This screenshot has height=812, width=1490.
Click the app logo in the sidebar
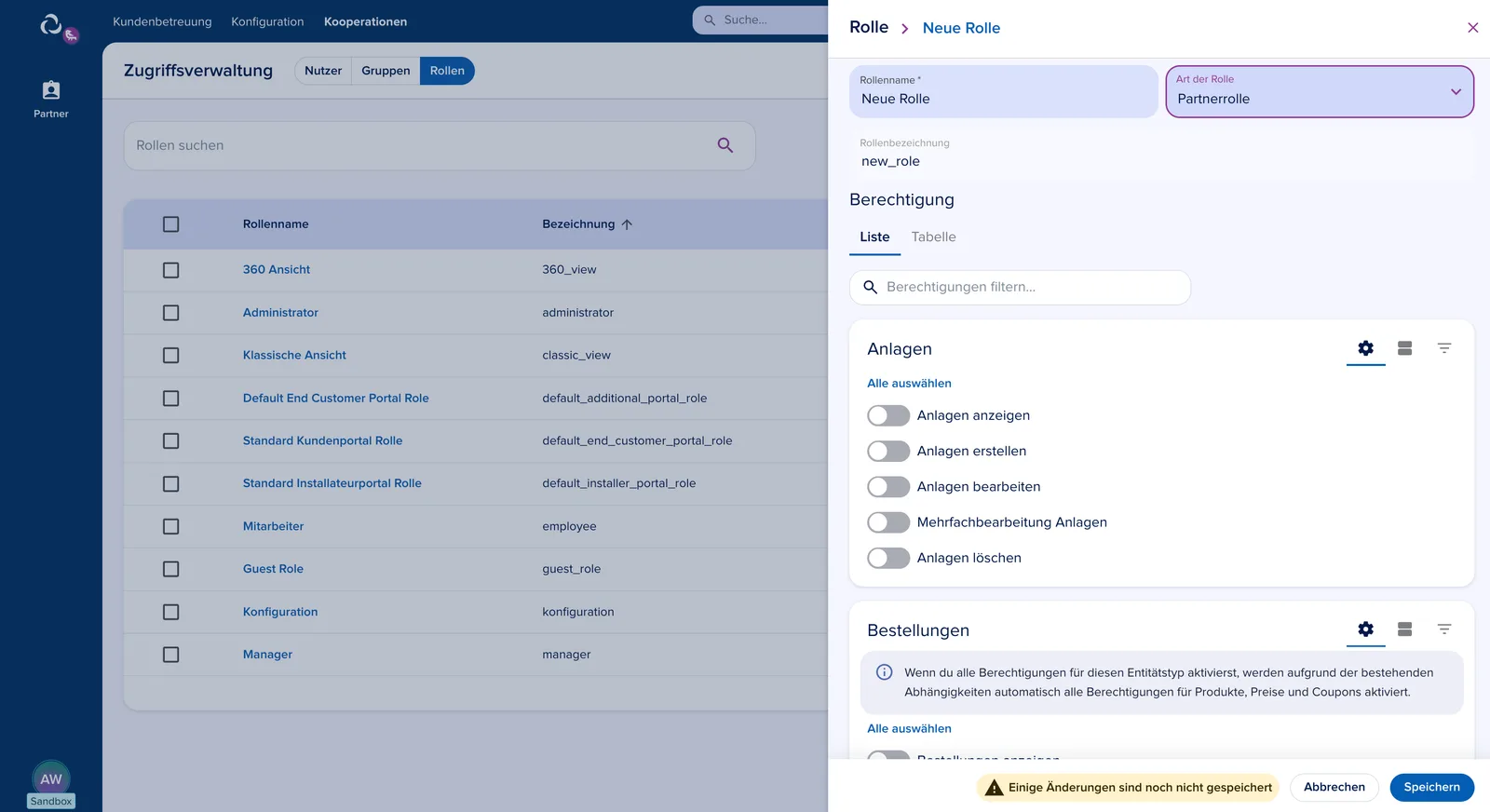pyautogui.click(x=51, y=24)
